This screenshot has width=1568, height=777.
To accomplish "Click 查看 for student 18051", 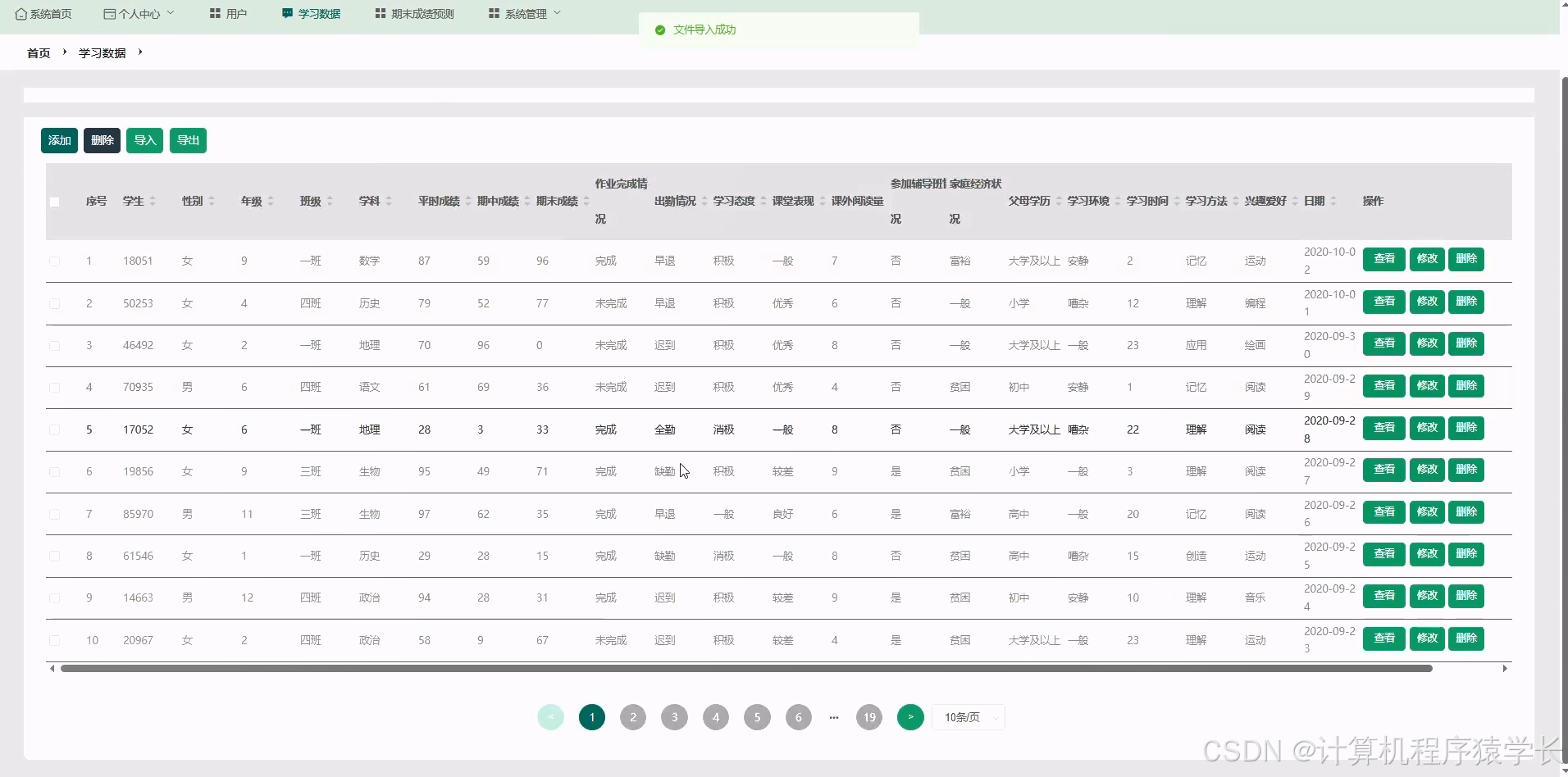I will [x=1384, y=259].
